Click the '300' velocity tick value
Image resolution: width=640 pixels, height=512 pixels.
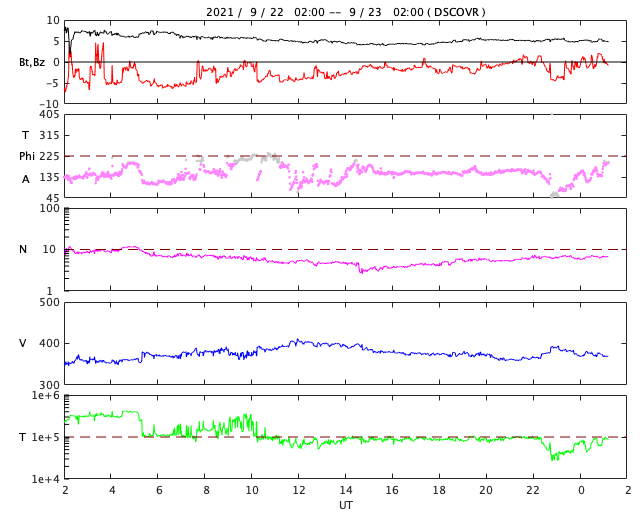click(49, 385)
